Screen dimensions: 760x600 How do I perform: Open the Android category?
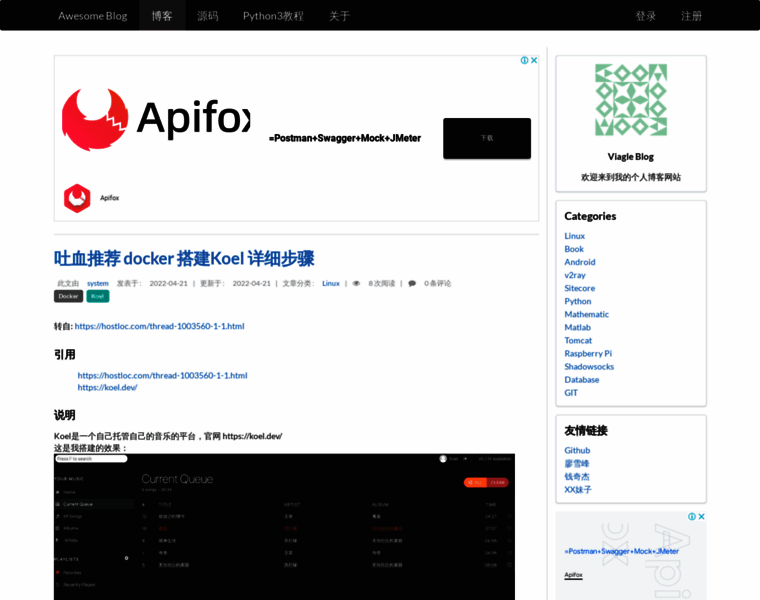[580, 262]
